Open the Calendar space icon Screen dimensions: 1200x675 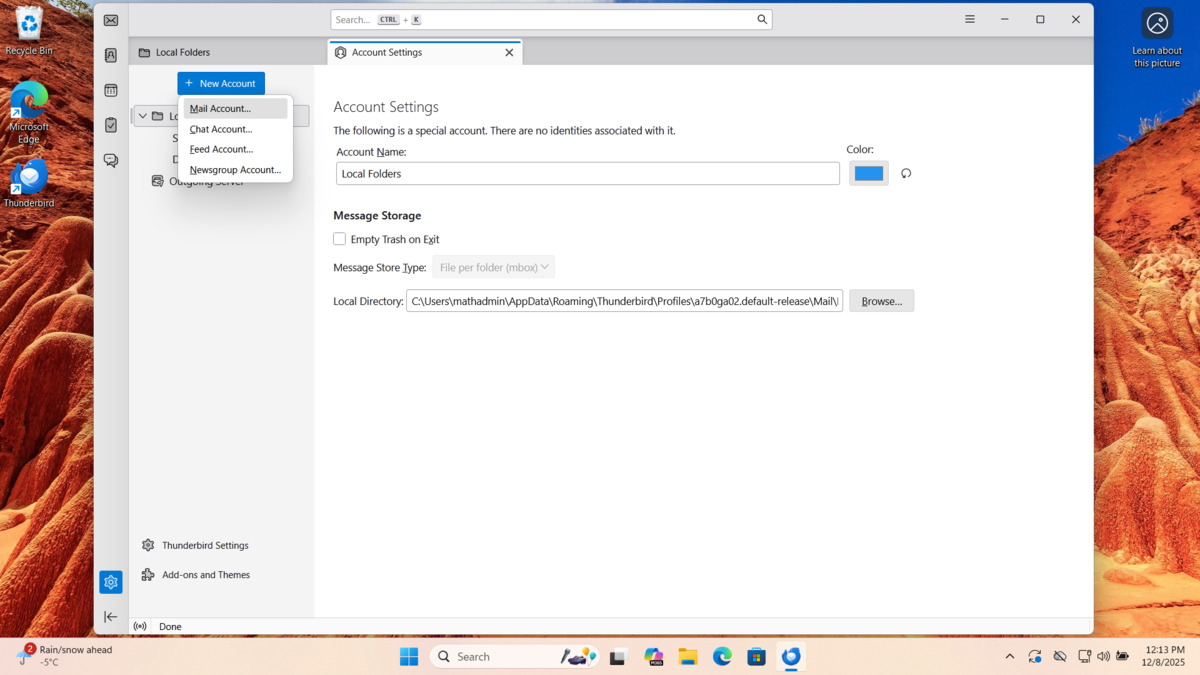coord(111,90)
